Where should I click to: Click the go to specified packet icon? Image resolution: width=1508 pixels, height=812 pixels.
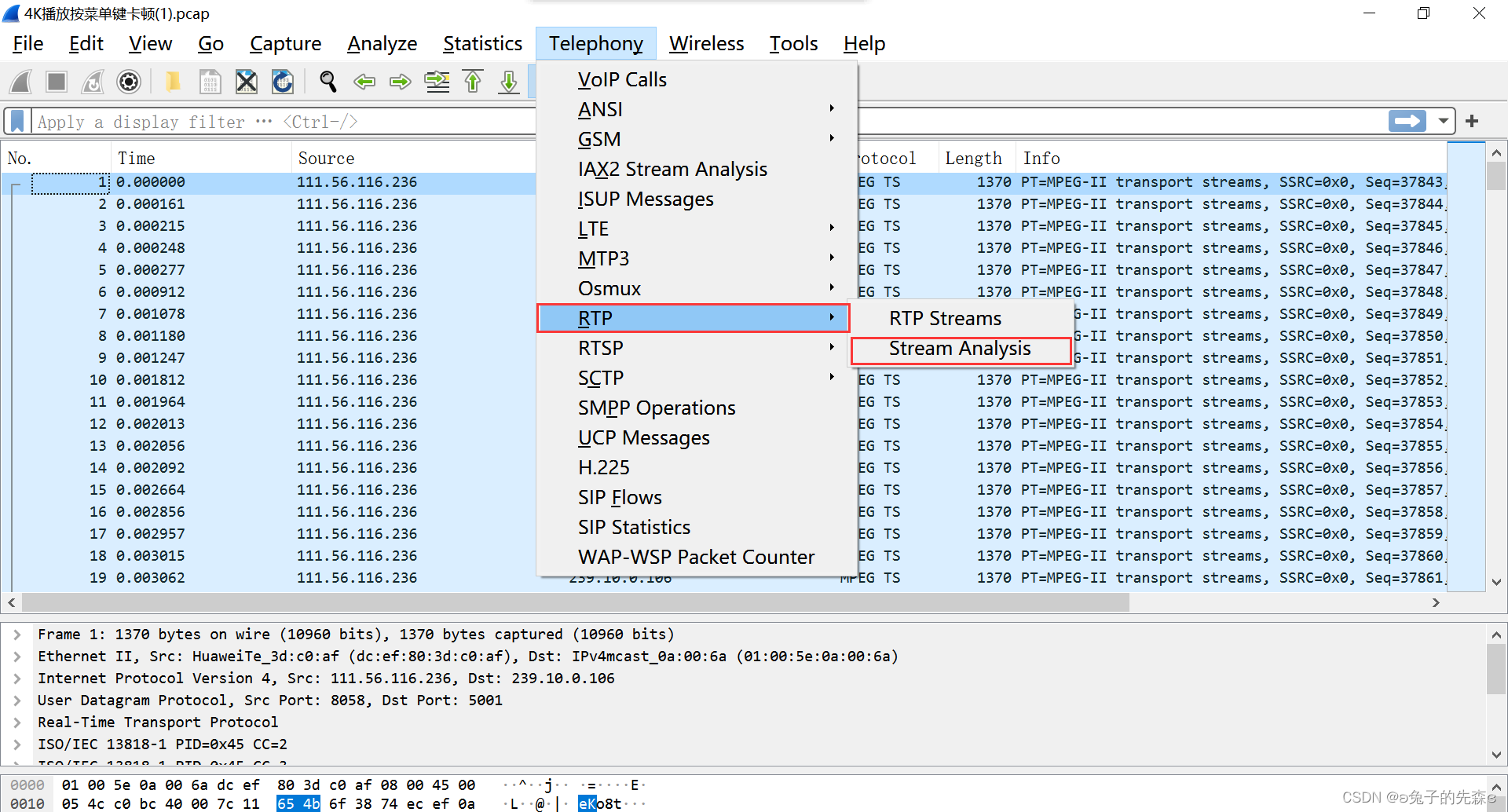click(x=437, y=81)
